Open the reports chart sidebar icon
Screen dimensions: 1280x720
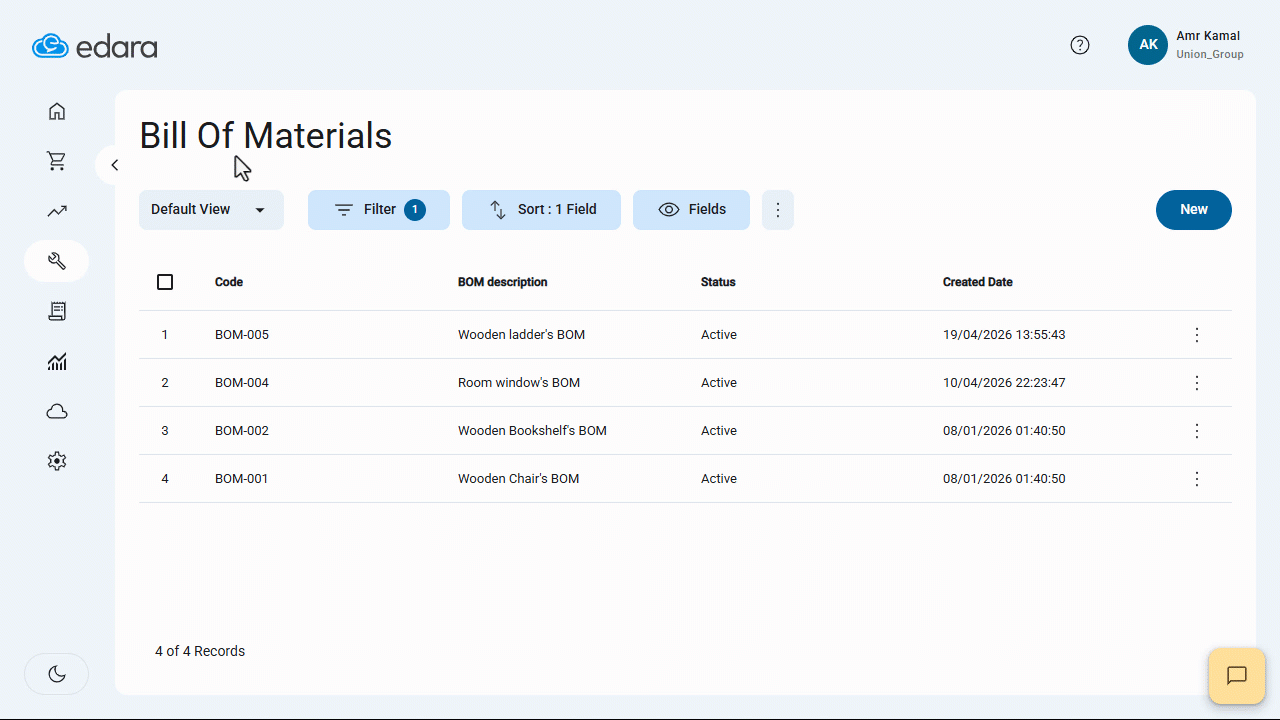pos(57,362)
